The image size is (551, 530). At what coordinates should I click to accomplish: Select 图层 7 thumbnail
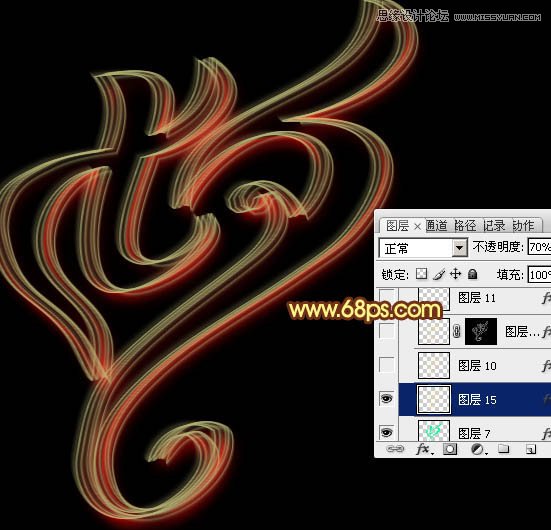click(x=434, y=431)
